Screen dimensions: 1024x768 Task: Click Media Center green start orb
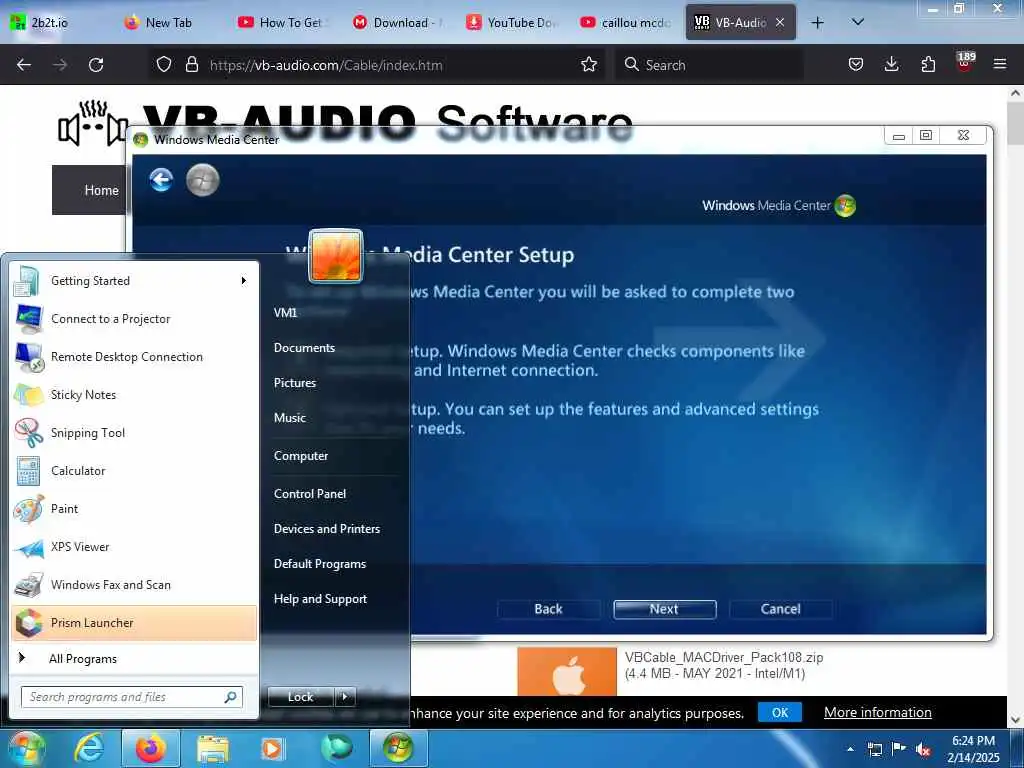point(202,180)
